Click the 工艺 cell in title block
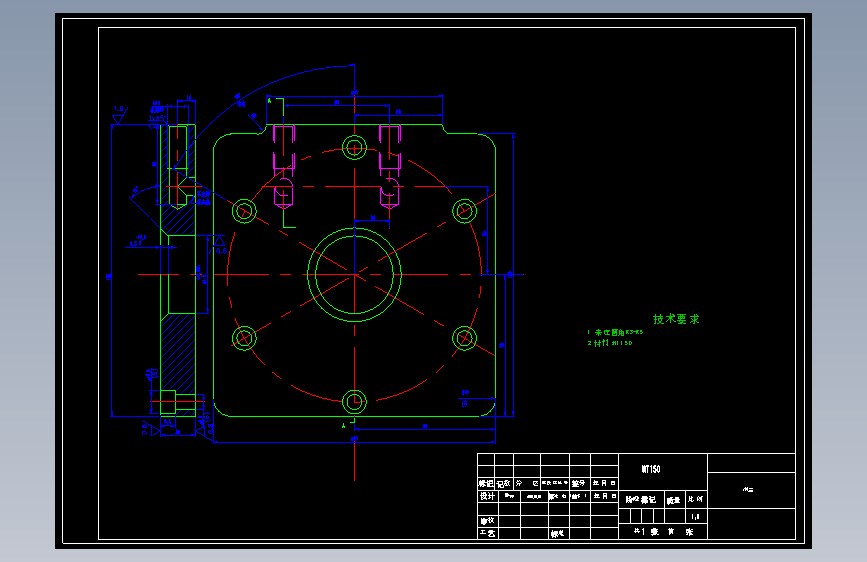This screenshot has height=562, width=867. (x=487, y=533)
